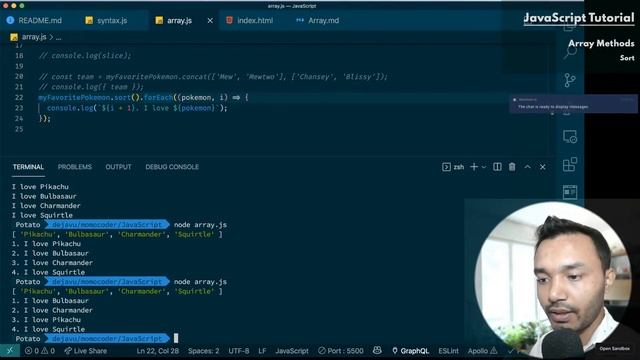Screen dimensions: 640x360
Task: Toggle Live Server on Port : 5500
Action: [340, 351]
